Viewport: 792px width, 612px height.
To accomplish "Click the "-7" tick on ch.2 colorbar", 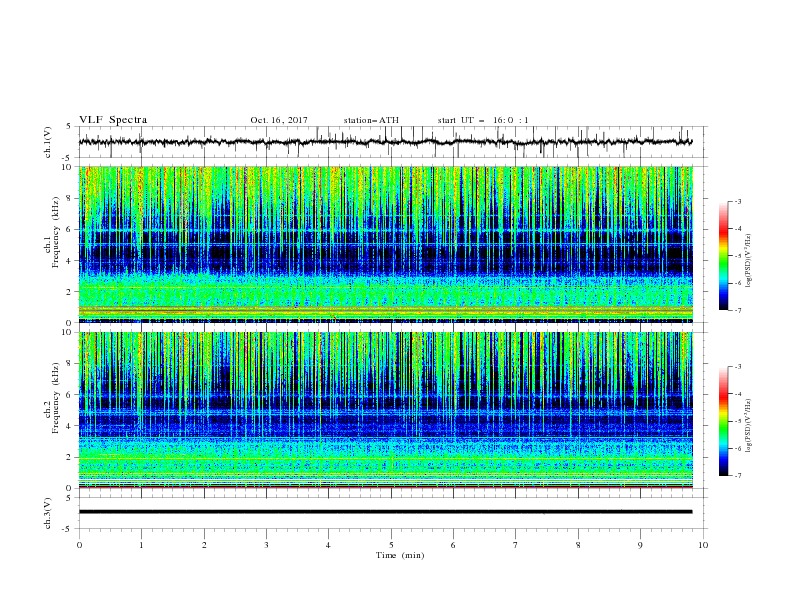I will coord(738,476).
